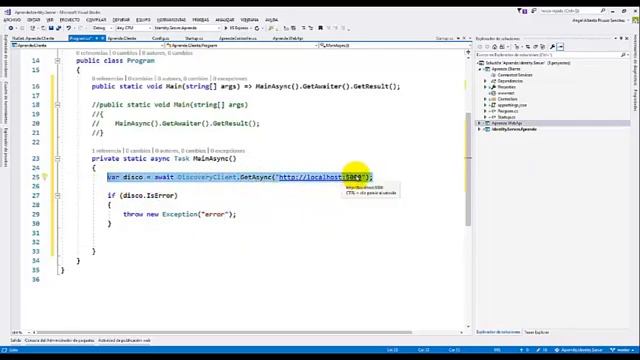Expand the Dependencias node in Solution Explorer
This screenshot has height=360, width=640.
pos(485,81)
